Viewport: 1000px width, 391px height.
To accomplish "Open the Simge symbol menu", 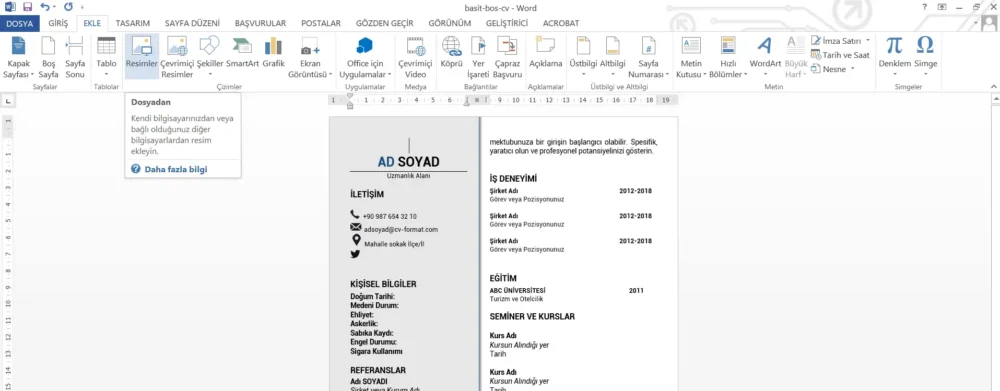I will (x=925, y=57).
